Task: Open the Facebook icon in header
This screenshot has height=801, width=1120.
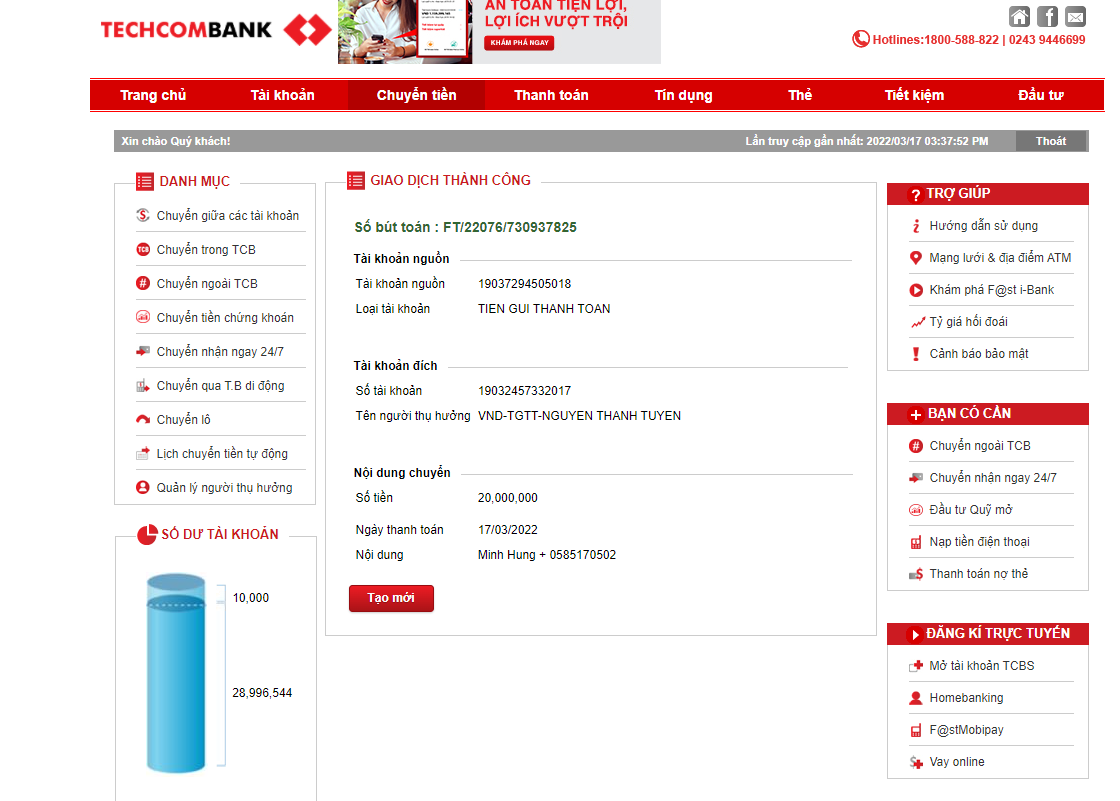Action: coord(1047,16)
